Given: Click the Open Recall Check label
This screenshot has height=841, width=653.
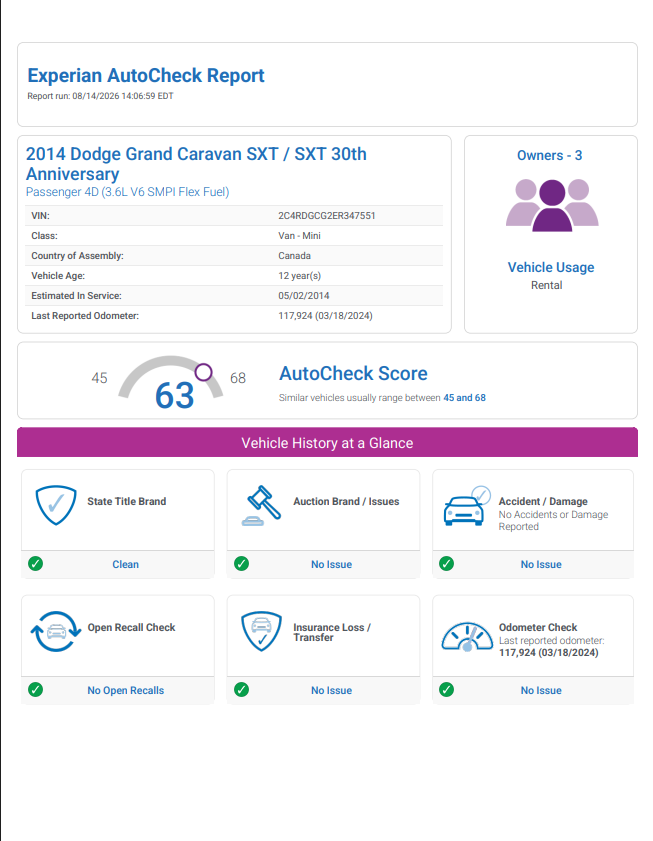Looking at the screenshot, I should point(131,628).
